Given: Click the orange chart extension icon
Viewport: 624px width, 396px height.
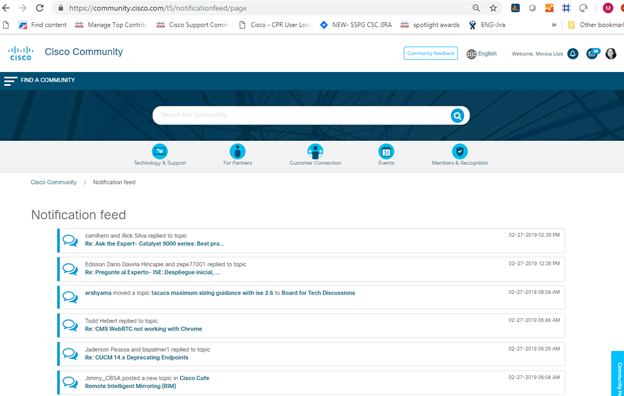Looking at the screenshot, I should (x=549, y=8).
